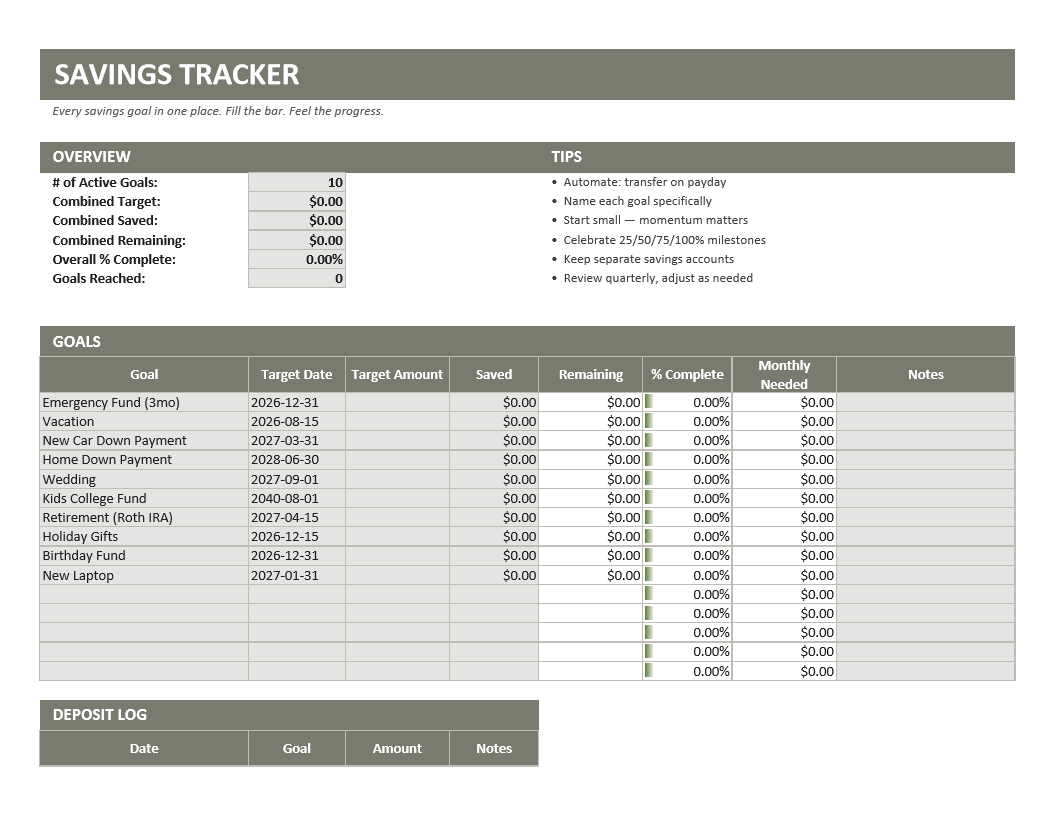Screen dimensions: 1056x816
Task: Click the target date 2028-06-30
Action: (x=296, y=459)
